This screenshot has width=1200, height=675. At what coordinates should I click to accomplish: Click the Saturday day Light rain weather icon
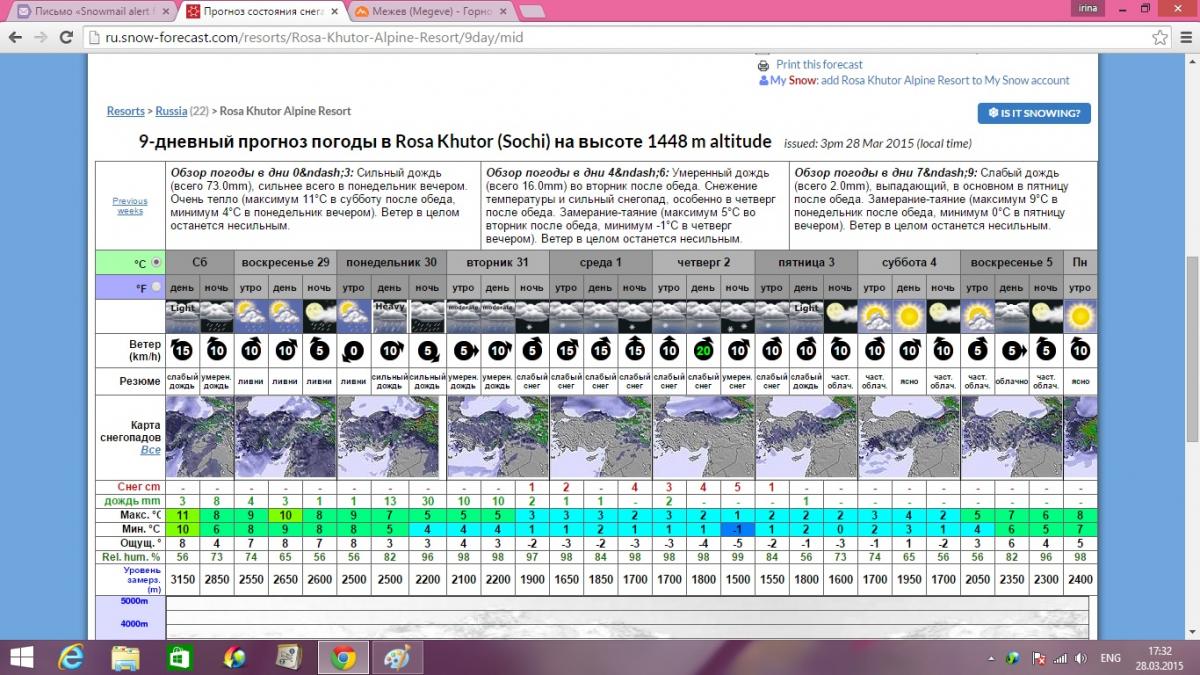coord(182,316)
